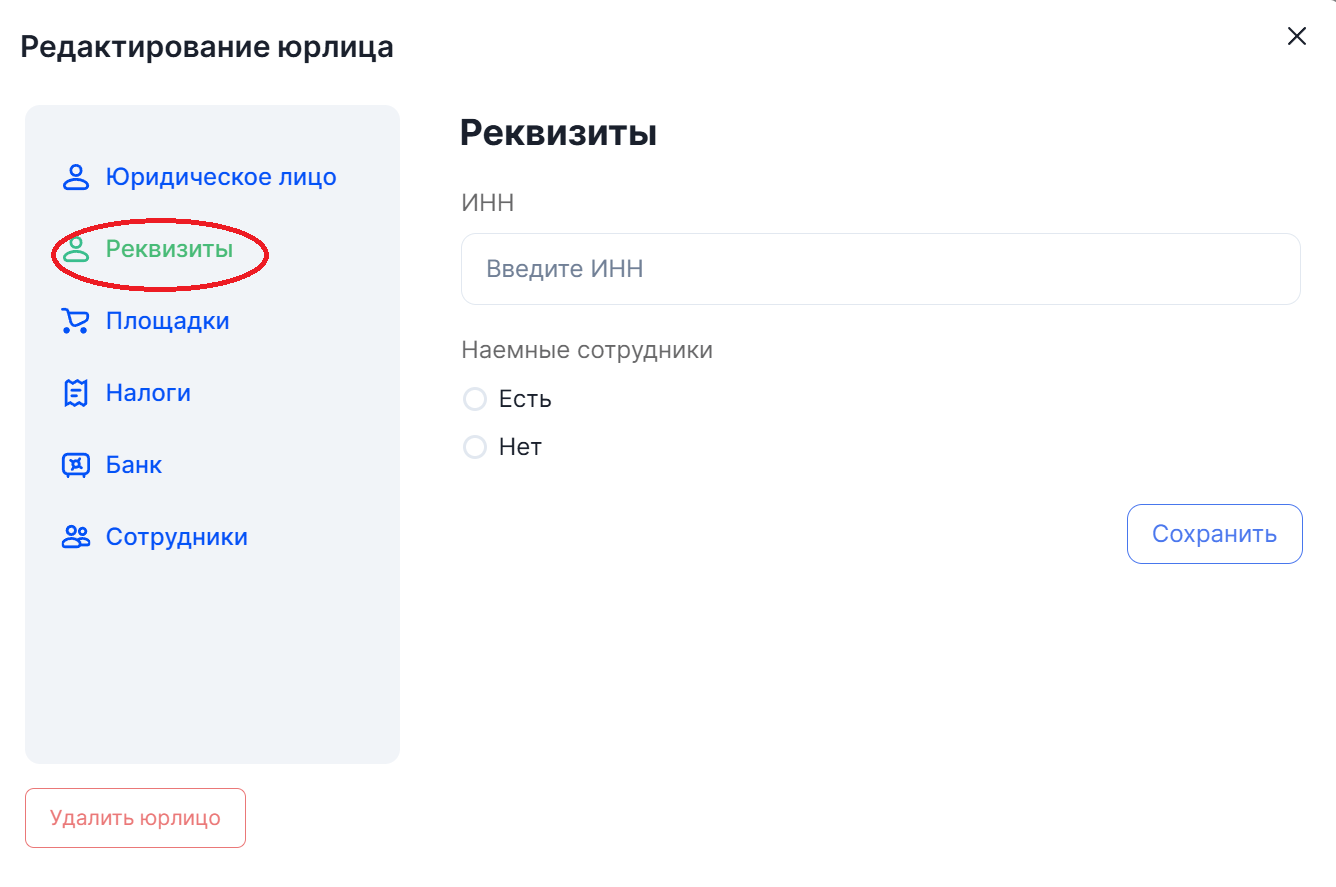
Task: Open the Банк section
Action: click(x=134, y=466)
